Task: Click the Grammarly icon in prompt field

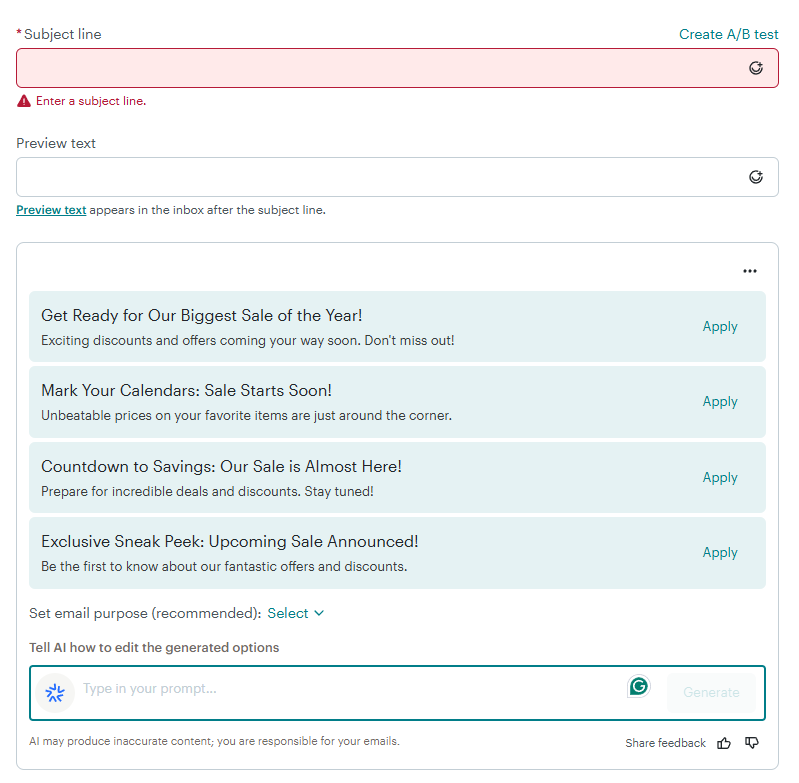Action: tap(638, 686)
